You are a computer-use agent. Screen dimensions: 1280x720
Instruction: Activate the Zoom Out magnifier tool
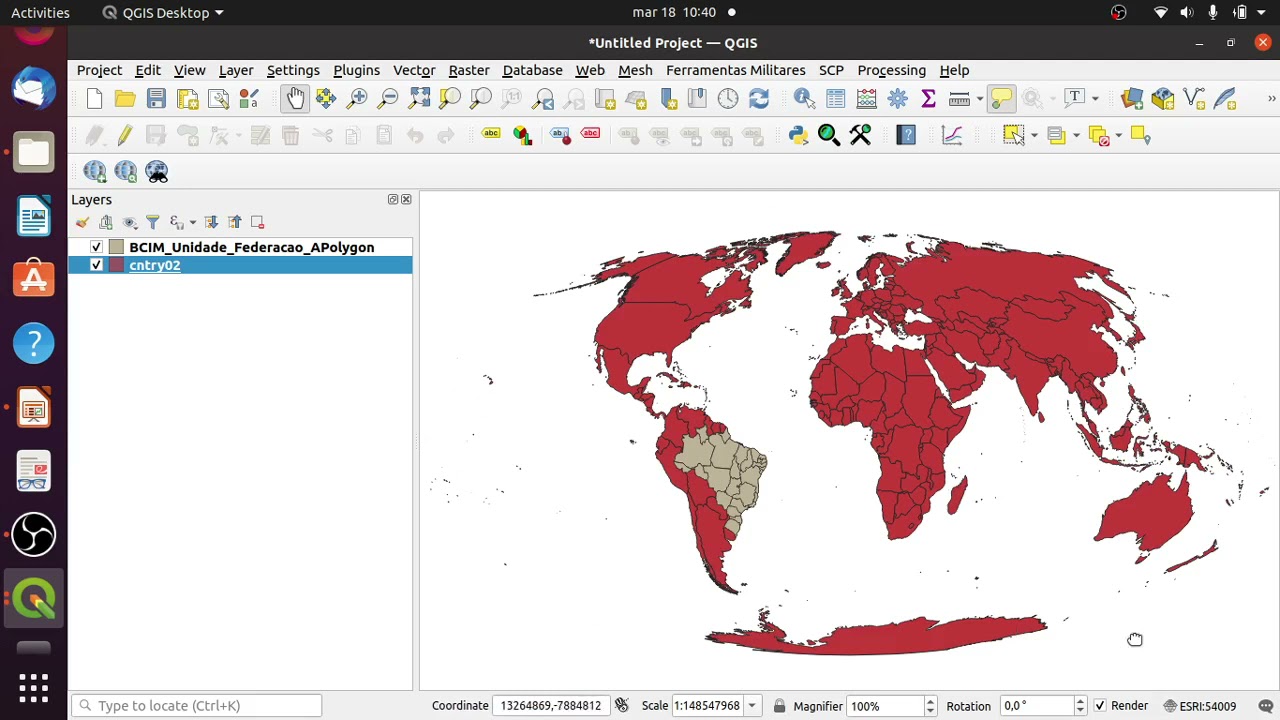click(388, 99)
